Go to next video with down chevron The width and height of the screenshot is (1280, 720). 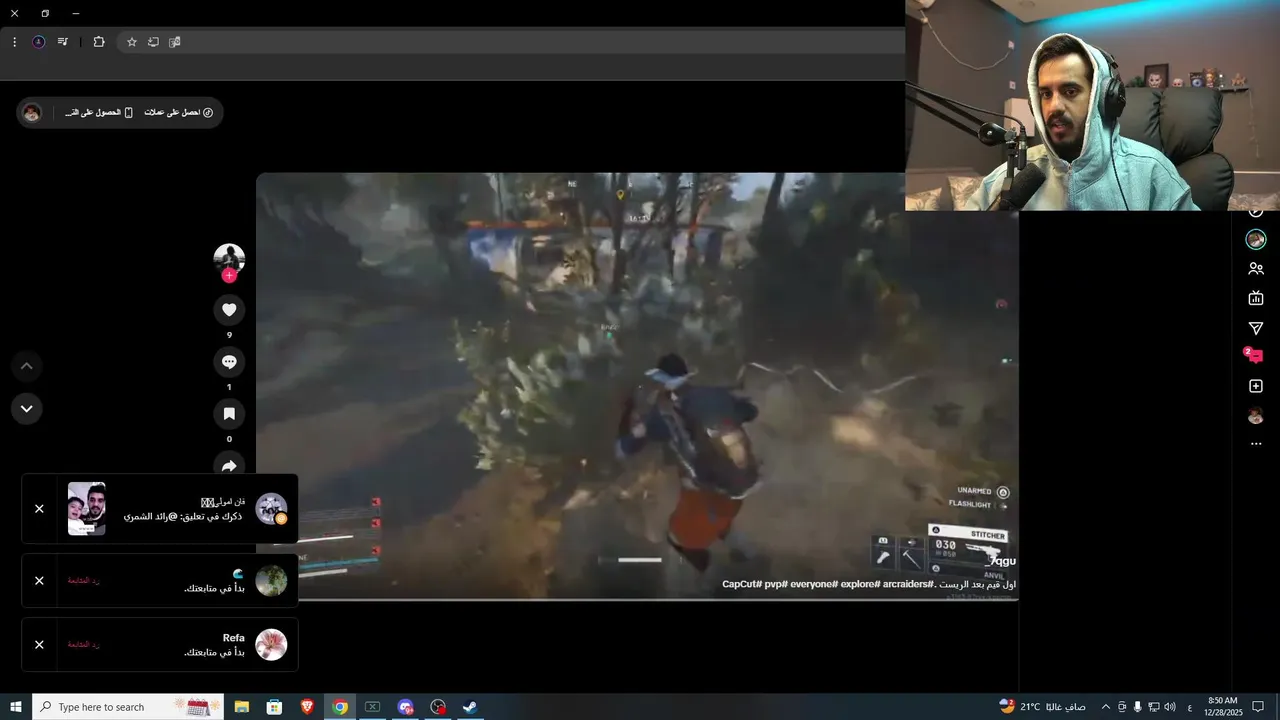tap(27, 409)
